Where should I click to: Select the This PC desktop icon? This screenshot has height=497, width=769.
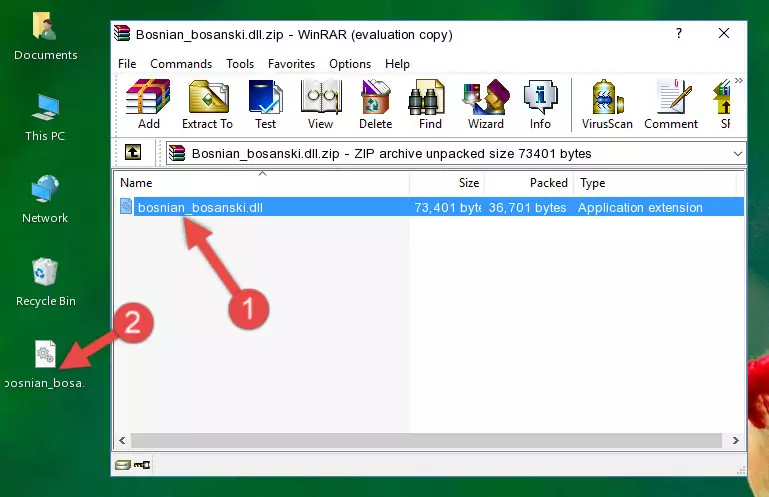click(x=45, y=118)
